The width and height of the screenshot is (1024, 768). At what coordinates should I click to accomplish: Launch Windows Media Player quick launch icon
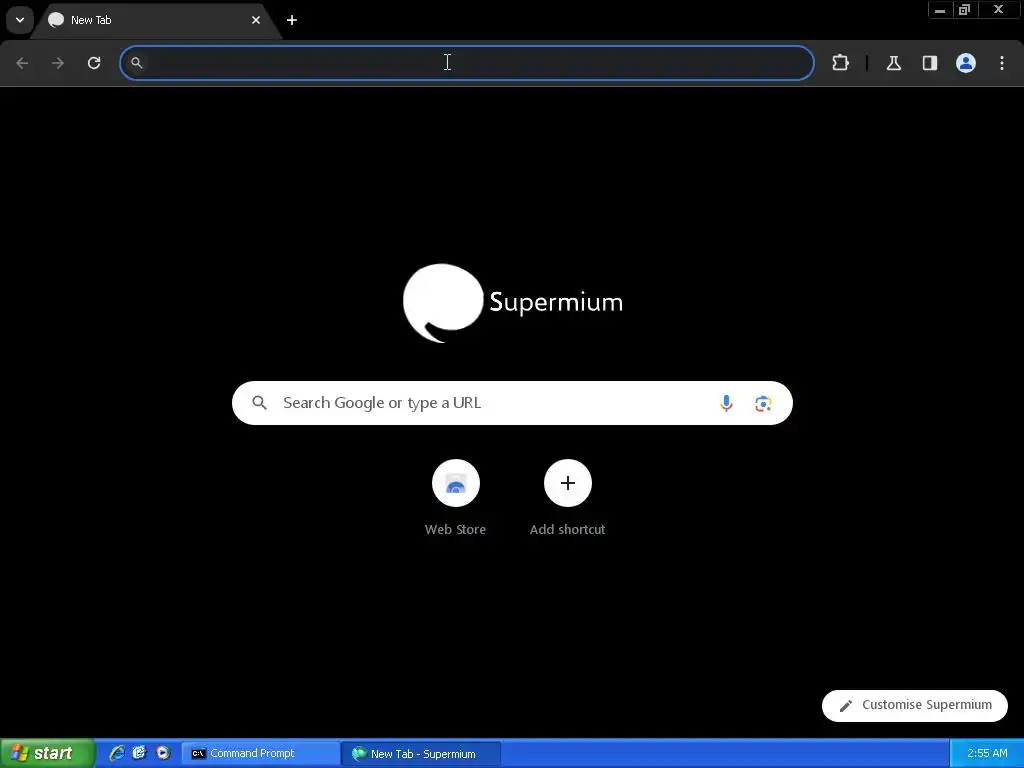[163, 753]
